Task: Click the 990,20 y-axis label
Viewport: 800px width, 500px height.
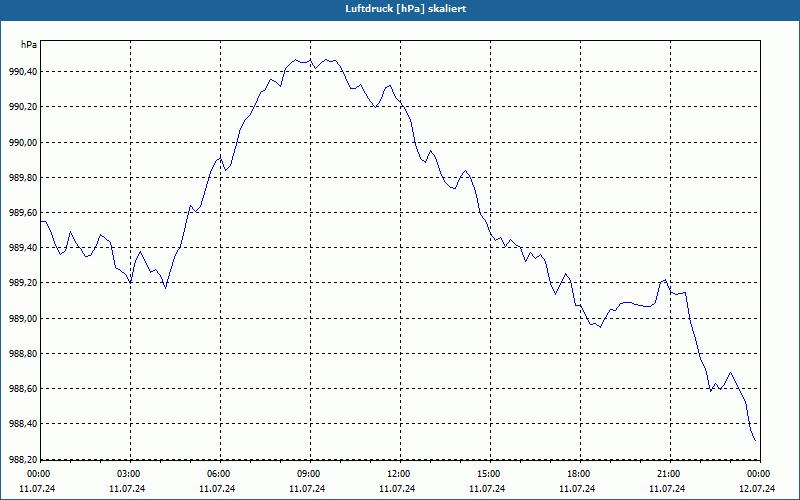Action: tap(23, 107)
